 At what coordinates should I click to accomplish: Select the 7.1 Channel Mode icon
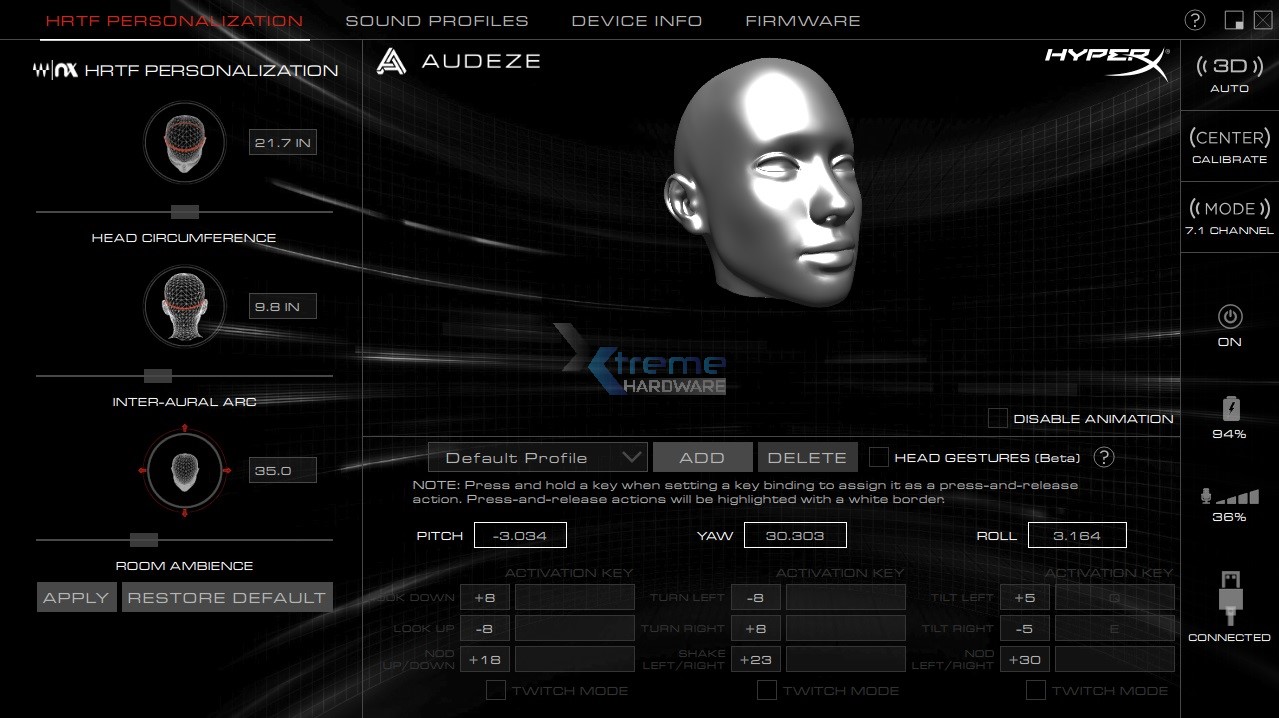click(1228, 208)
